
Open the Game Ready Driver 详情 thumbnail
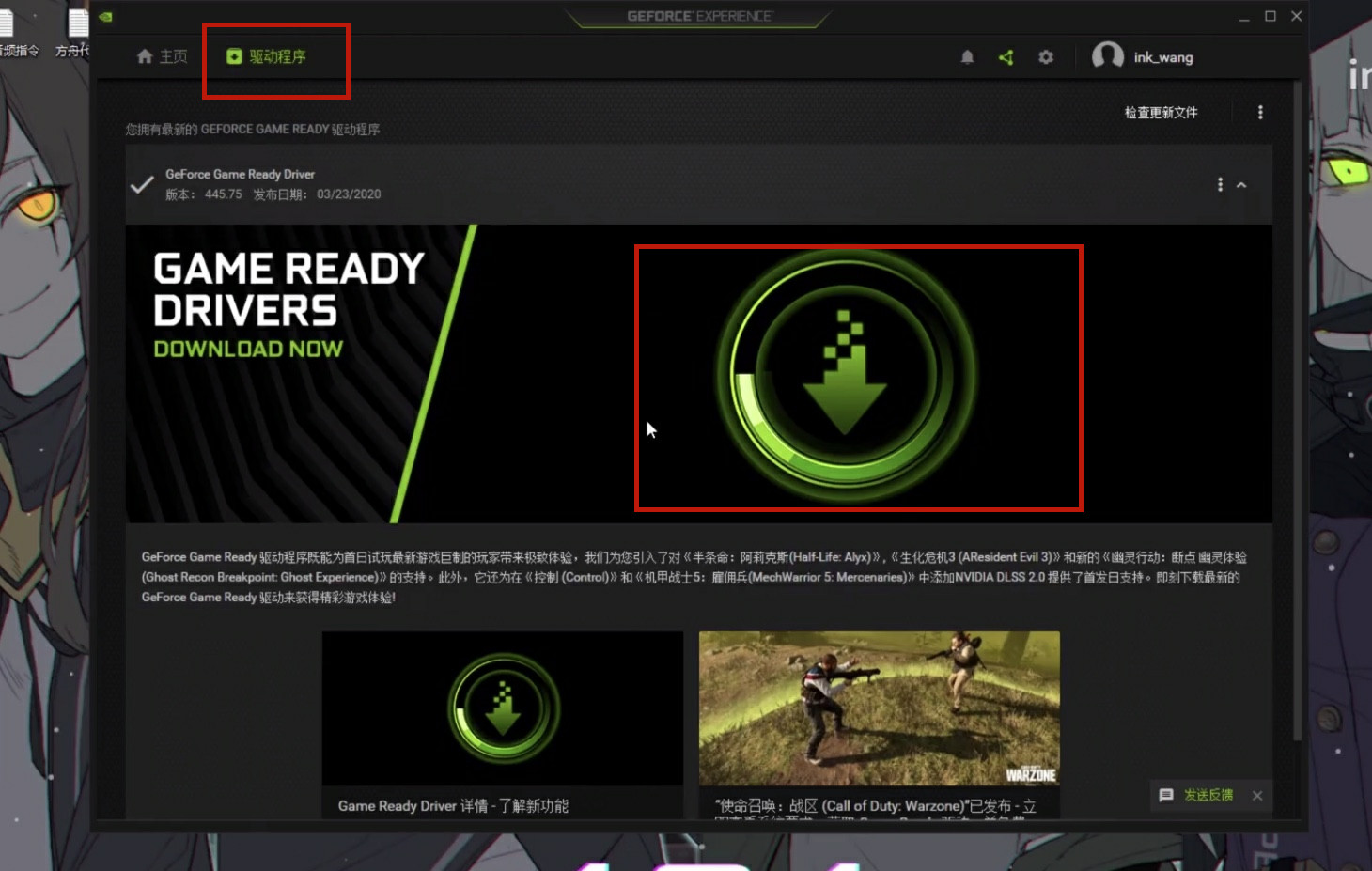pos(503,708)
